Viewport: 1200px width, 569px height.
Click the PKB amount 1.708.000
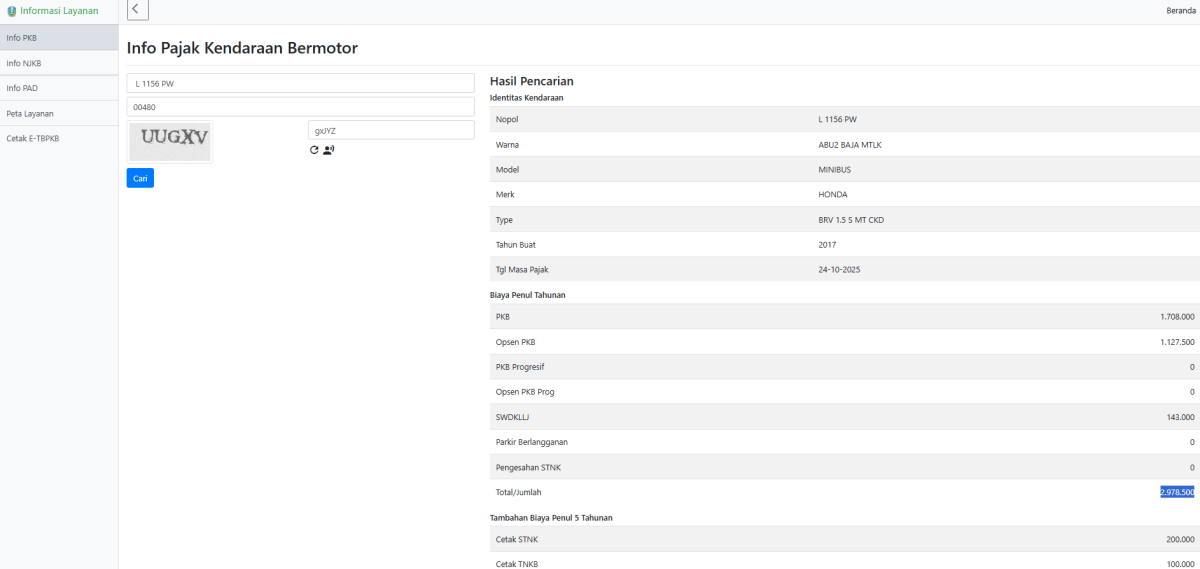[1177, 317]
